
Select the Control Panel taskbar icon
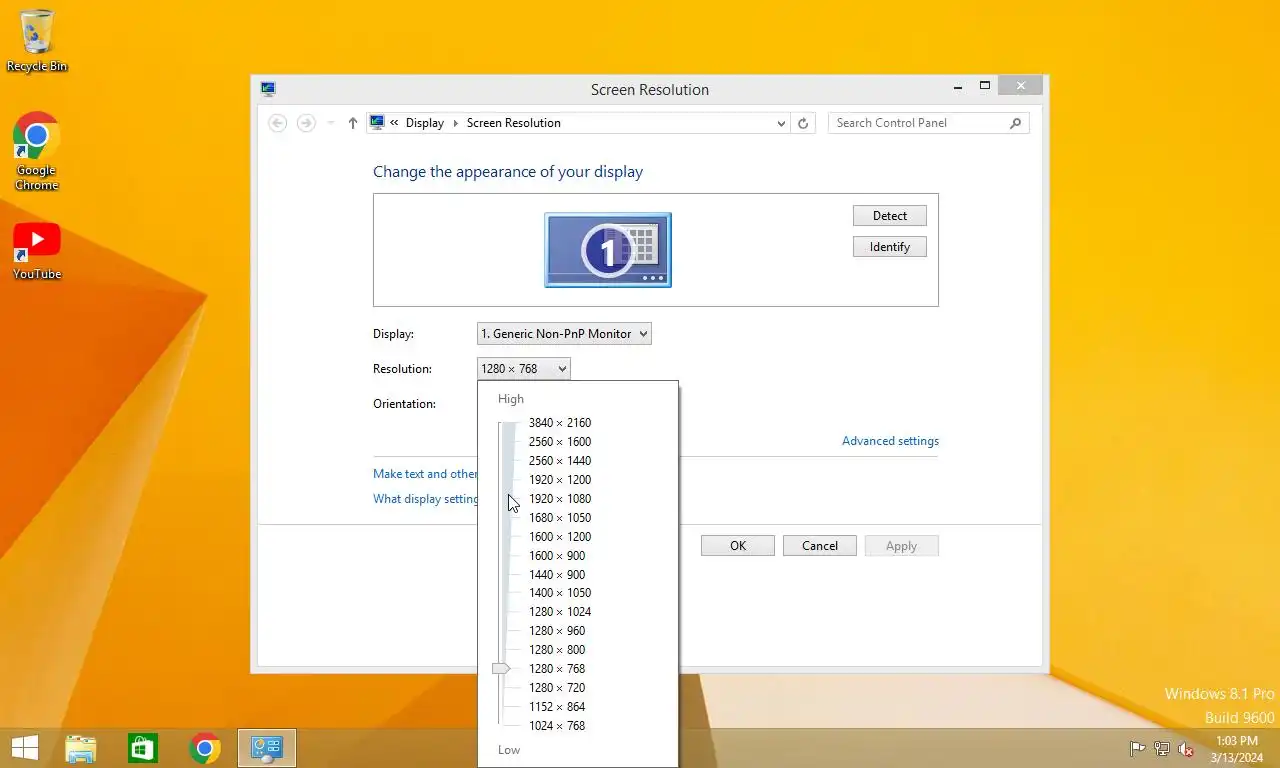pyautogui.click(x=267, y=748)
